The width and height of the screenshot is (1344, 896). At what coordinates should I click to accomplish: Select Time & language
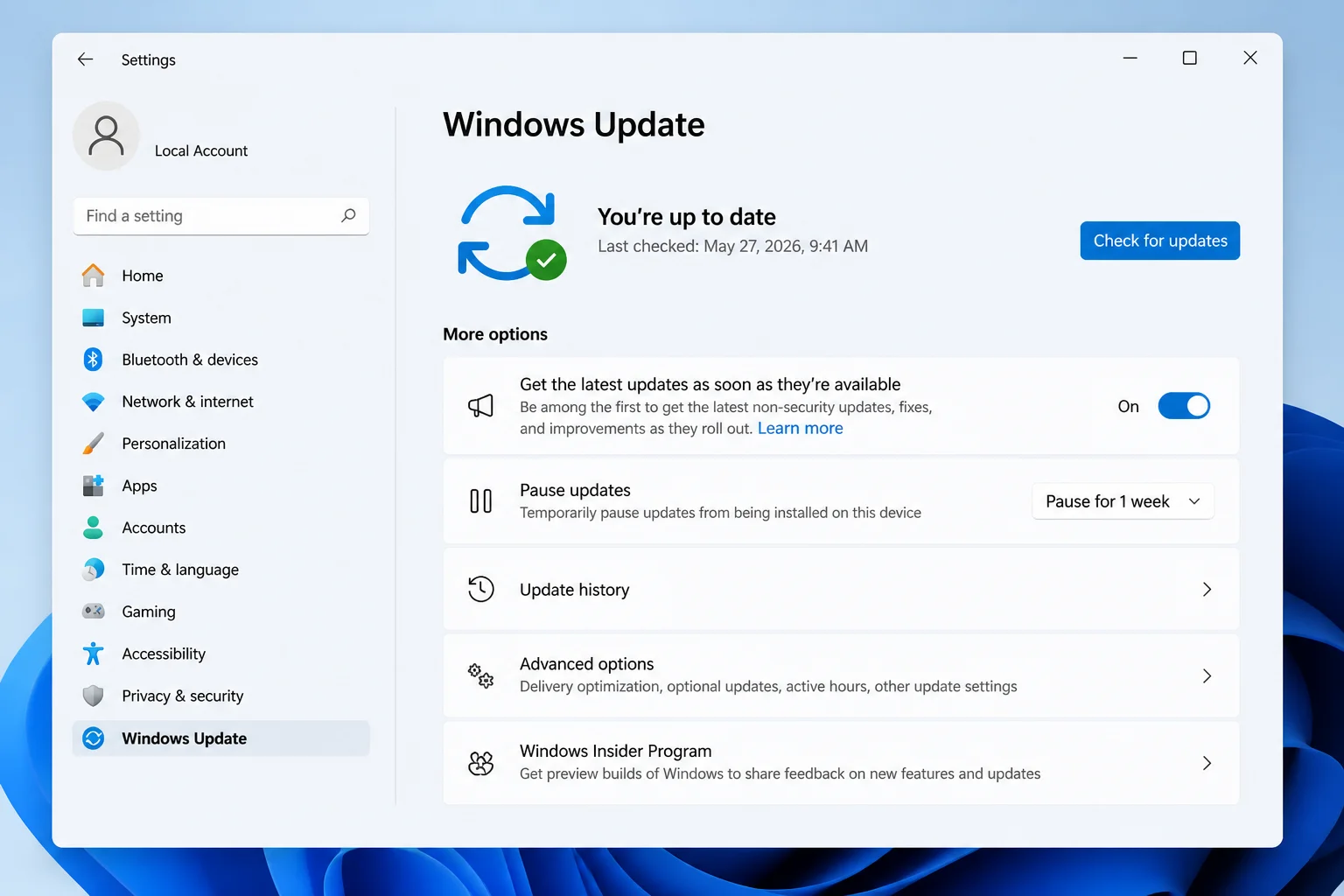coord(221,570)
